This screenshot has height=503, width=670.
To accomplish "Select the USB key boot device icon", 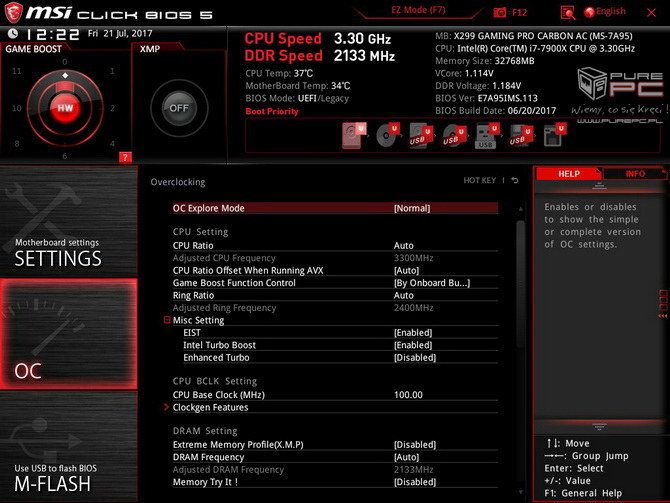I will [487, 136].
